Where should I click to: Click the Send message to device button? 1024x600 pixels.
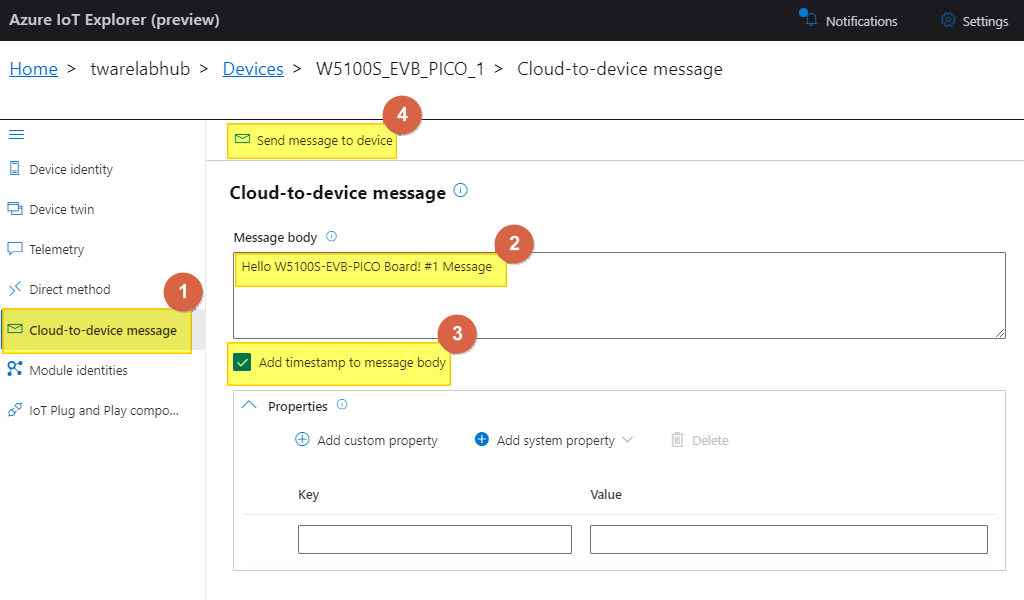point(312,140)
